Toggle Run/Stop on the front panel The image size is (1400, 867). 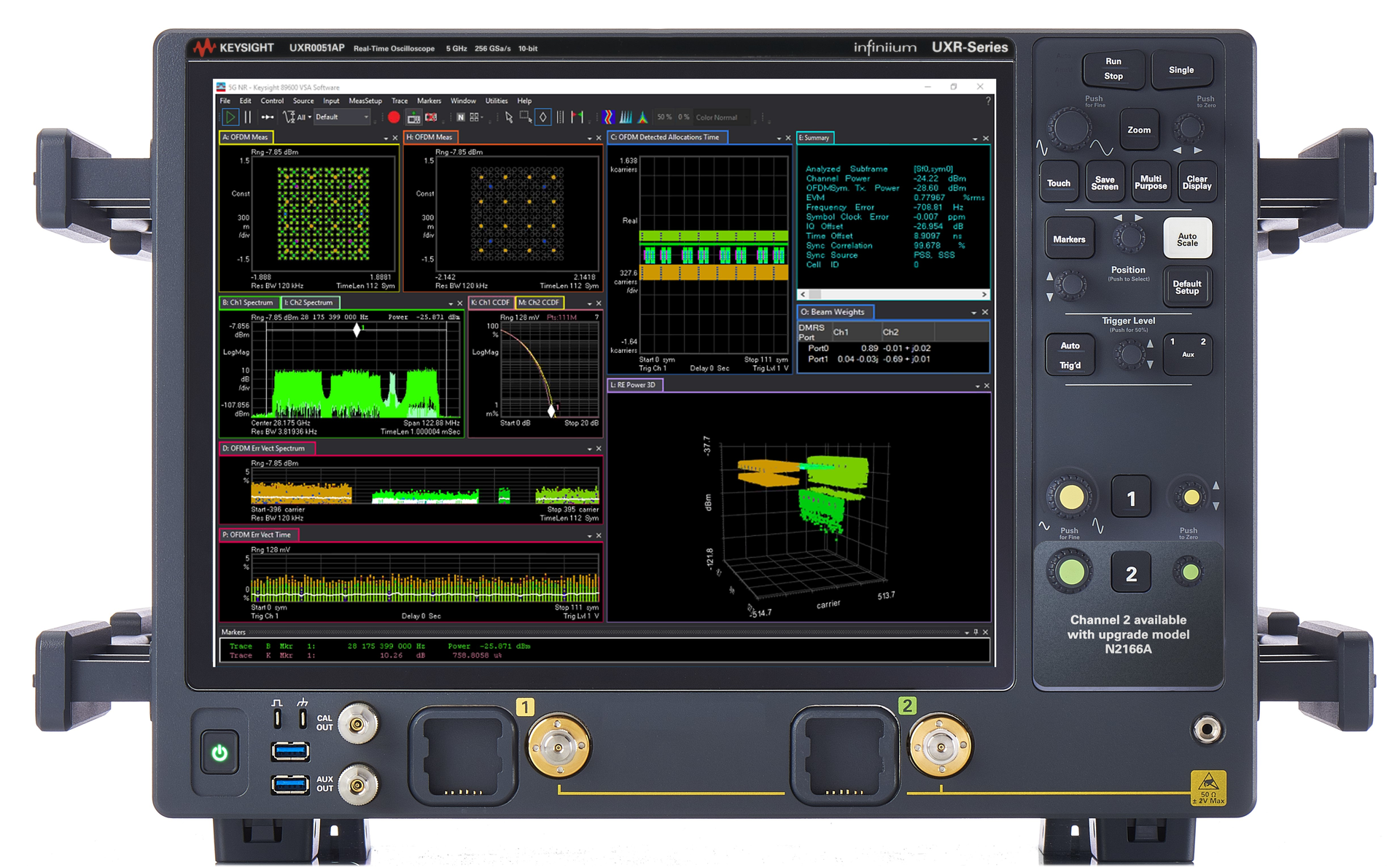pos(1113,70)
